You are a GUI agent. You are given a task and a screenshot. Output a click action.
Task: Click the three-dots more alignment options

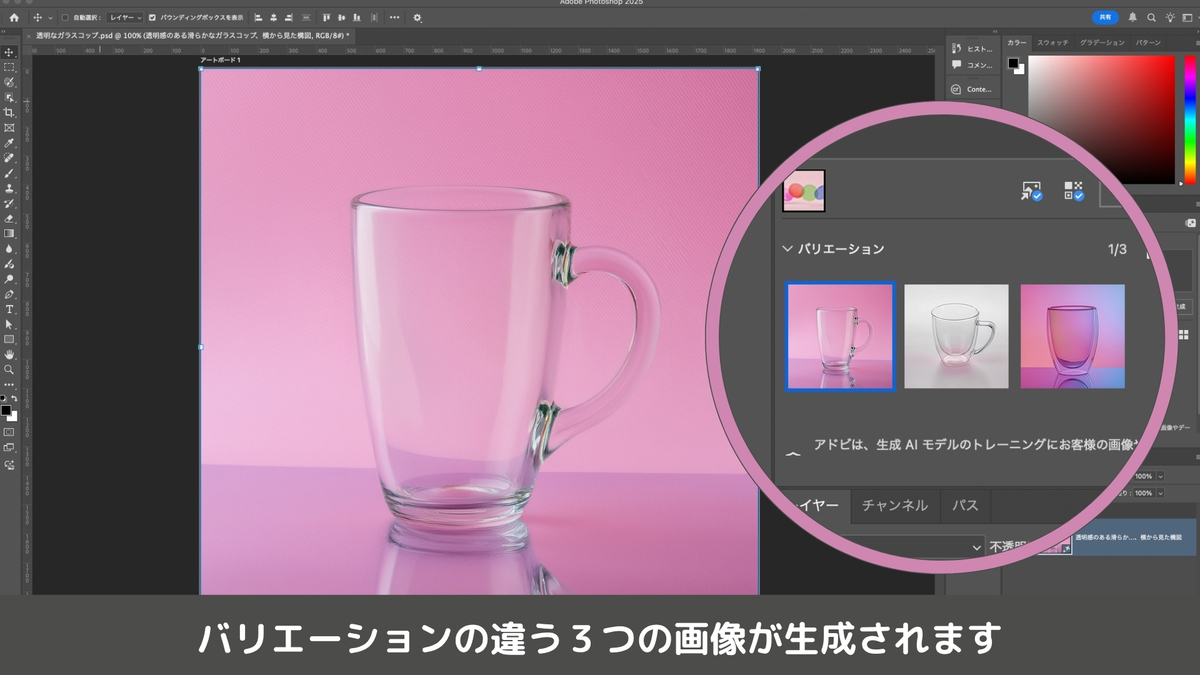tap(394, 17)
